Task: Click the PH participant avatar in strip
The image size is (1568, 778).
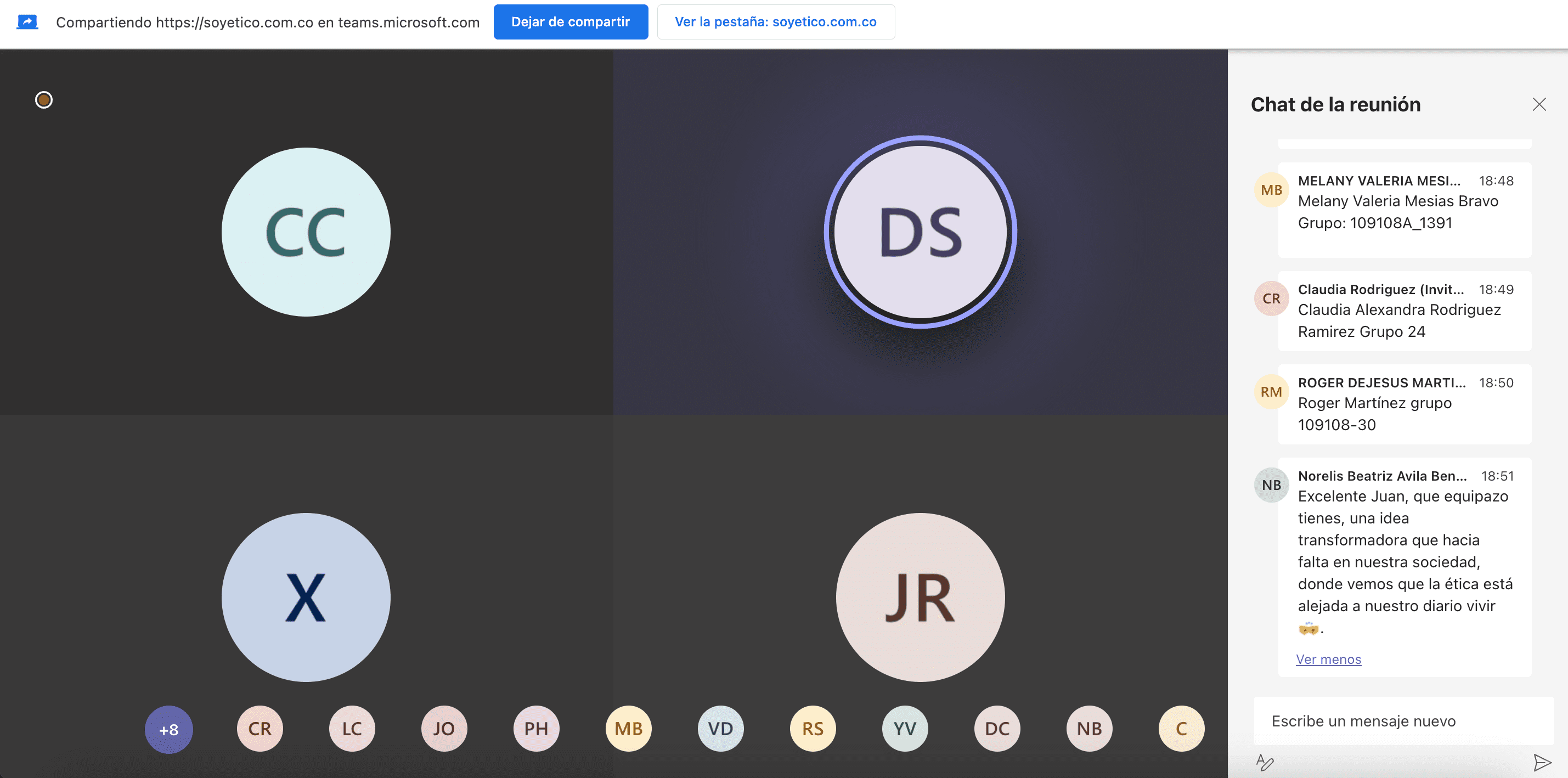Action: coord(536,729)
